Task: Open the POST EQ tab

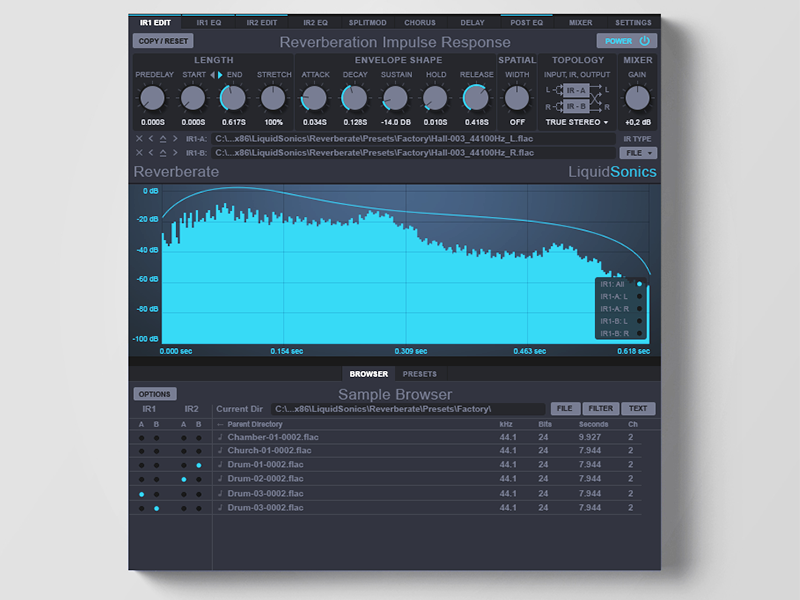Action: [527, 22]
